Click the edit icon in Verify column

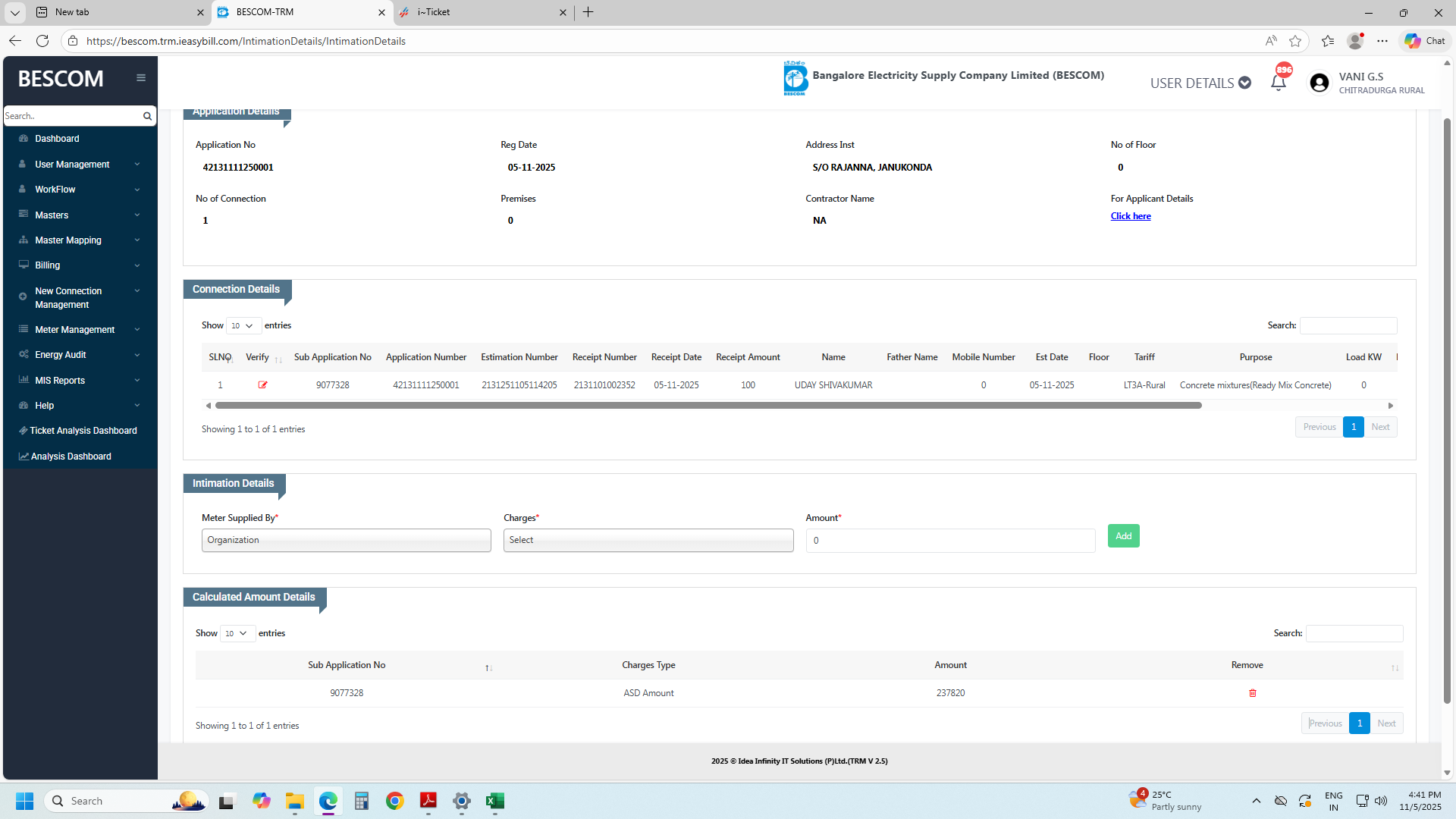coord(262,385)
